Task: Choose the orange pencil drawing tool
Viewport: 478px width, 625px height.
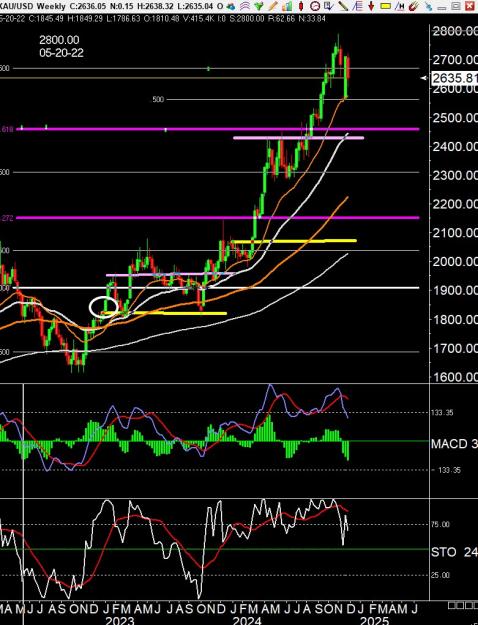Action: coord(273,6)
